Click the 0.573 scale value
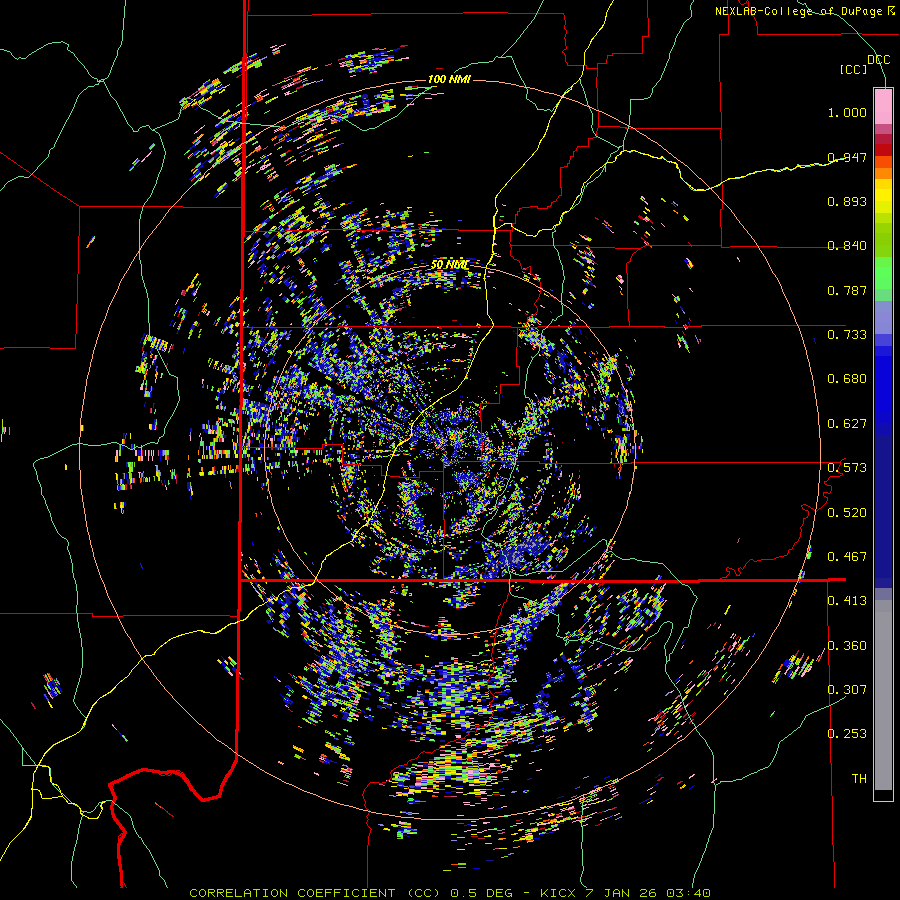Image resolution: width=900 pixels, height=900 pixels. click(x=847, y=468)
